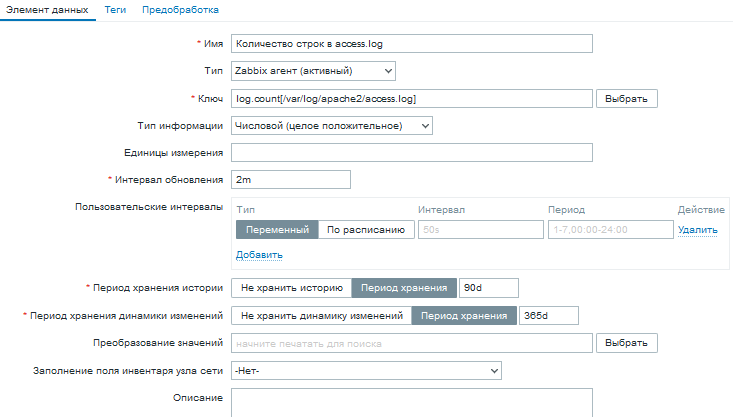733x417 pixels.
Task: Click the custom interval 50s field
Action: click(x=478, y=230)
